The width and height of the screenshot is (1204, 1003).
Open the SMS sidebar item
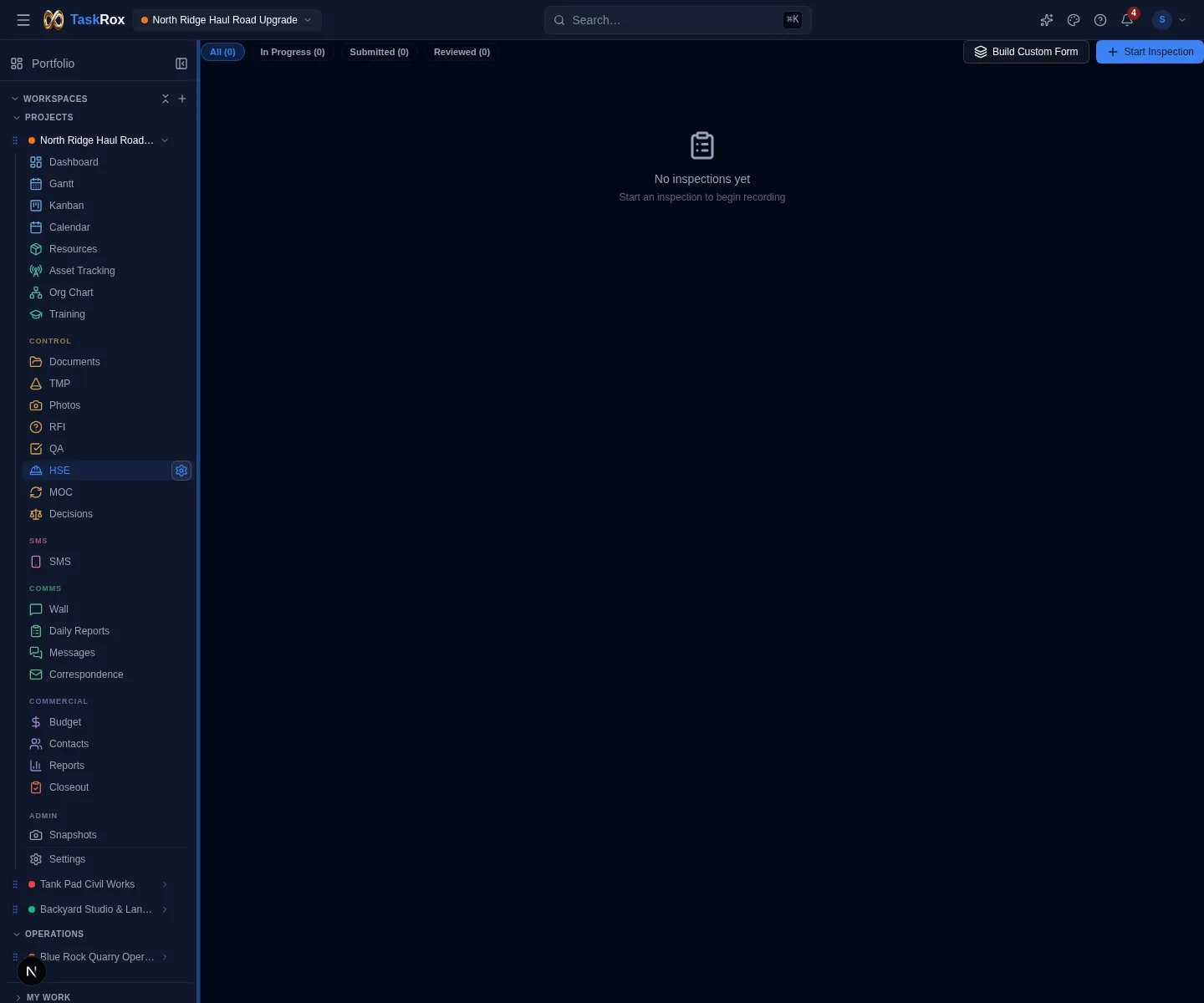(107, 562)
